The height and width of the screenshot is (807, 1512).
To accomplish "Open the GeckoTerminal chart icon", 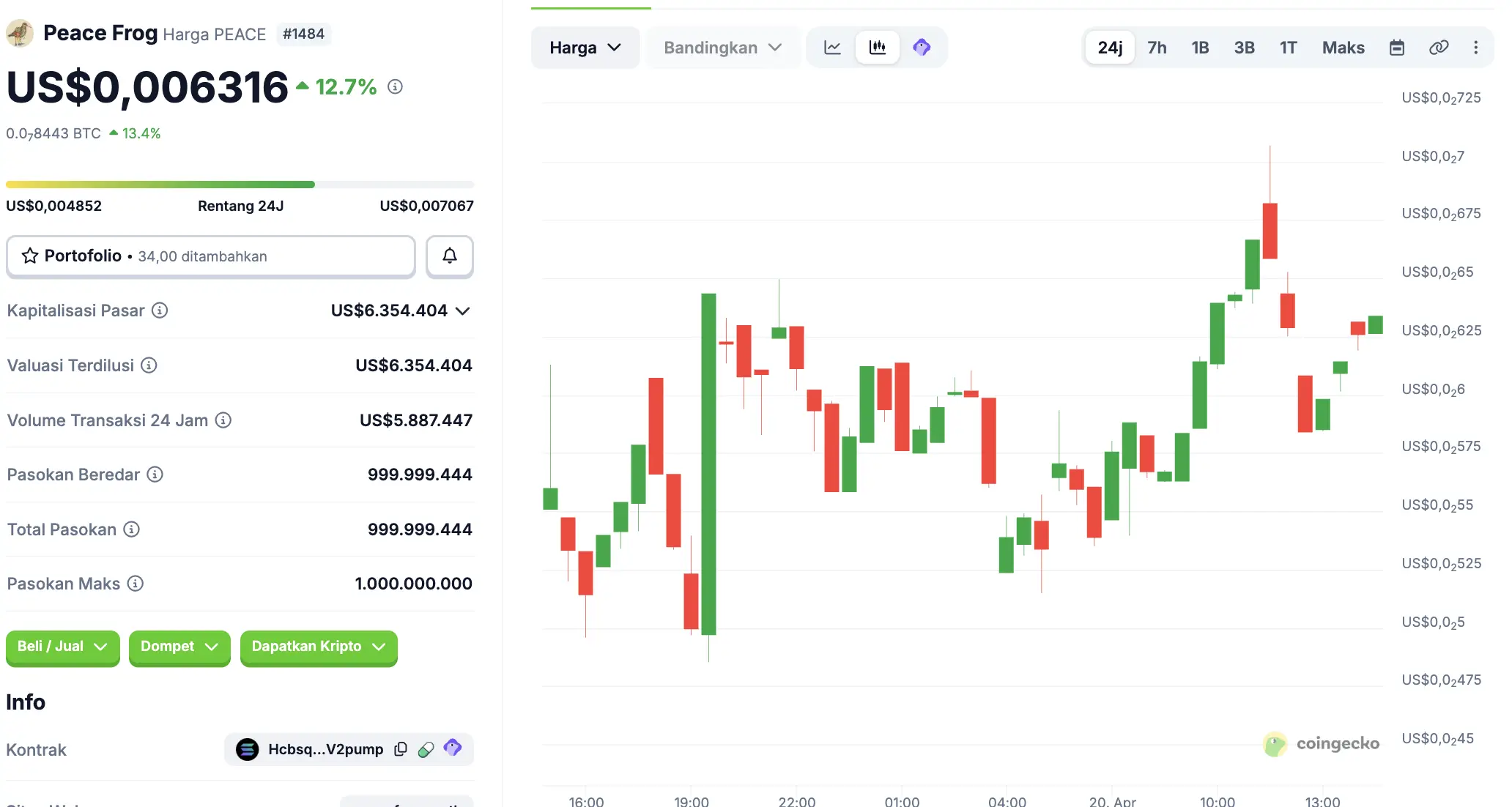I will click(x=922, y=47).
